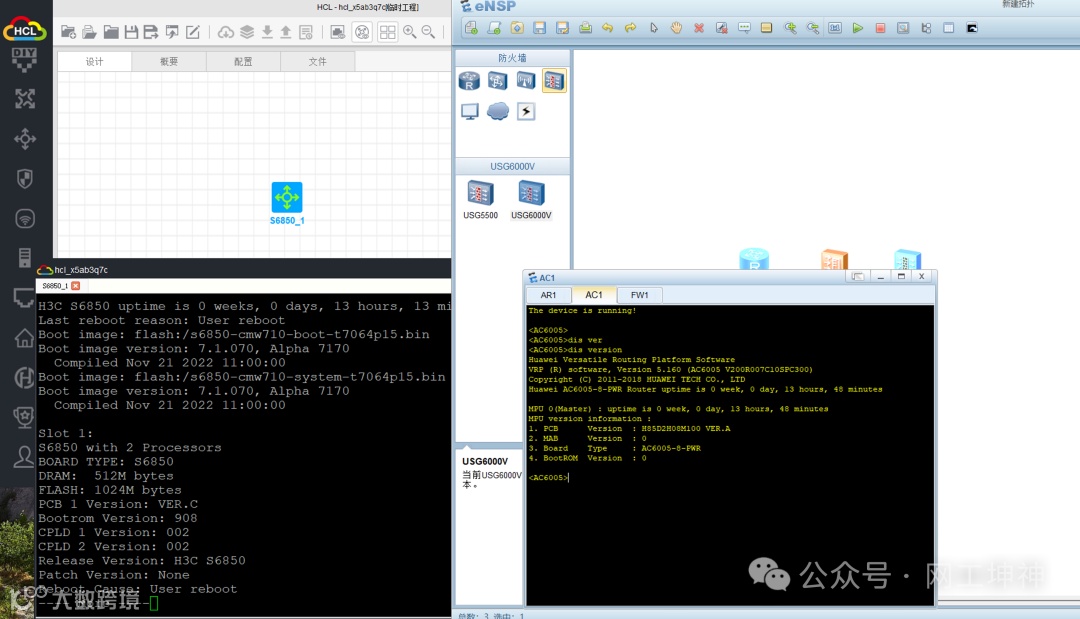
Task: Switch to the 概要 tab in HCL
Action: coord(169,61)
